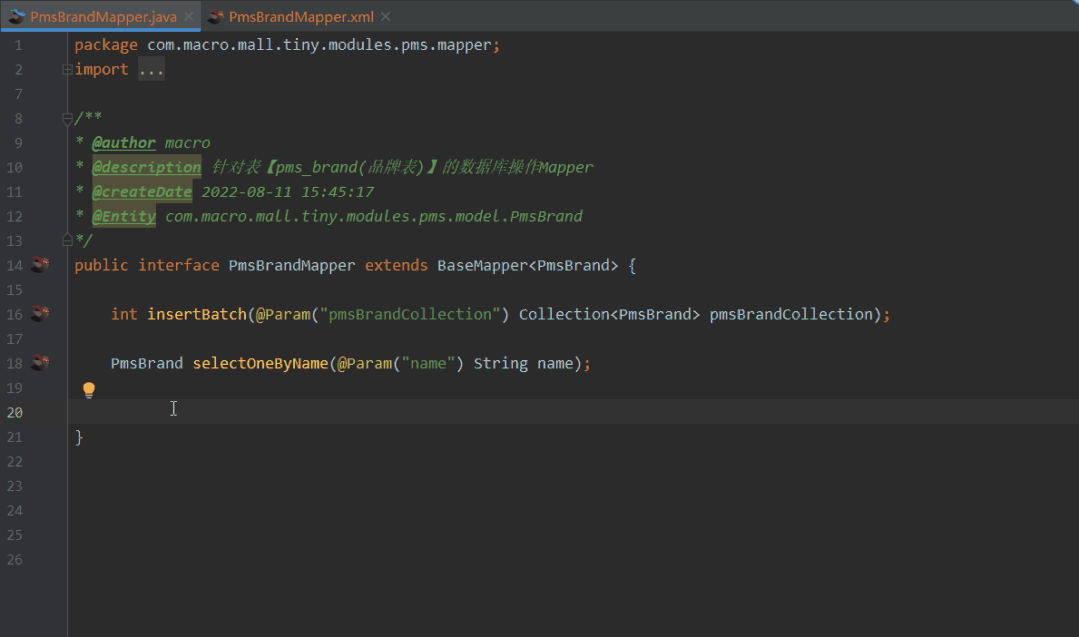Click the selectOneByName method name
1079x637 pixels.
[260, 363]
